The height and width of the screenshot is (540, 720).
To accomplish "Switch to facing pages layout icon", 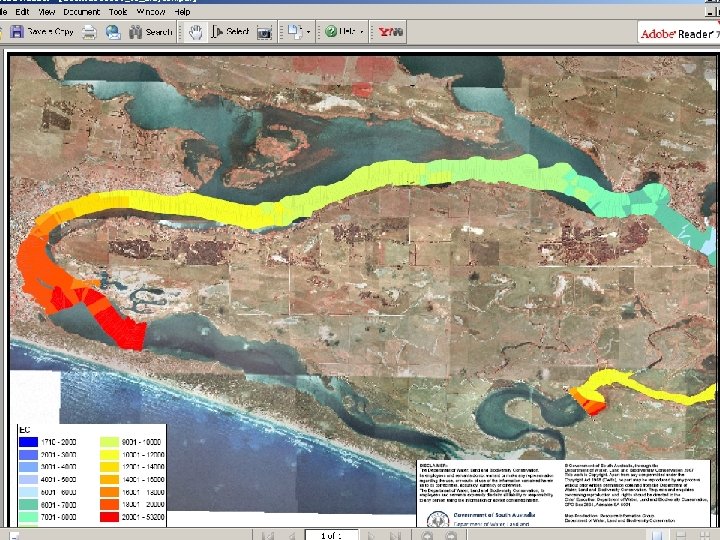I will click(x=705, y=535).
